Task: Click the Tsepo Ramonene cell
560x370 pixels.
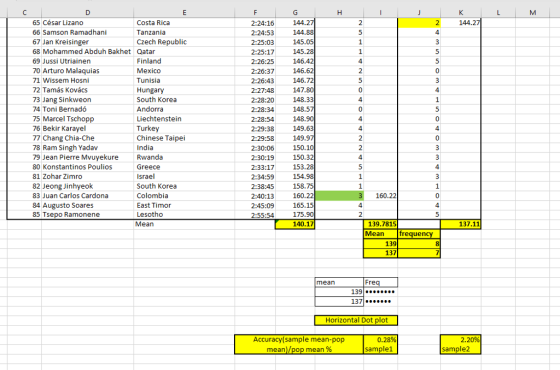Action: click(88, 215)
